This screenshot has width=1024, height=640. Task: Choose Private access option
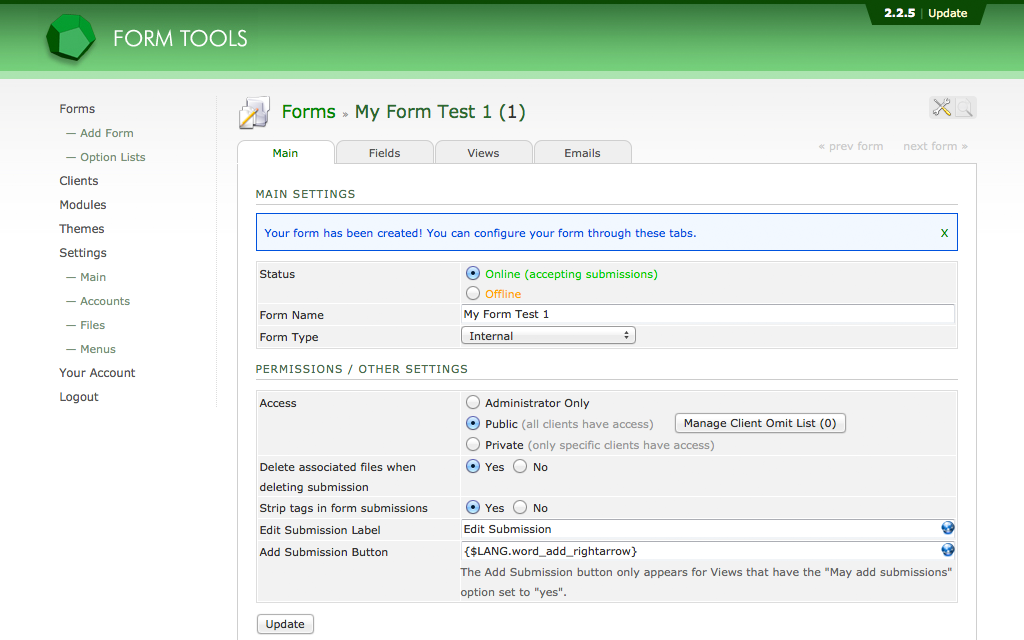pos(473,445)
